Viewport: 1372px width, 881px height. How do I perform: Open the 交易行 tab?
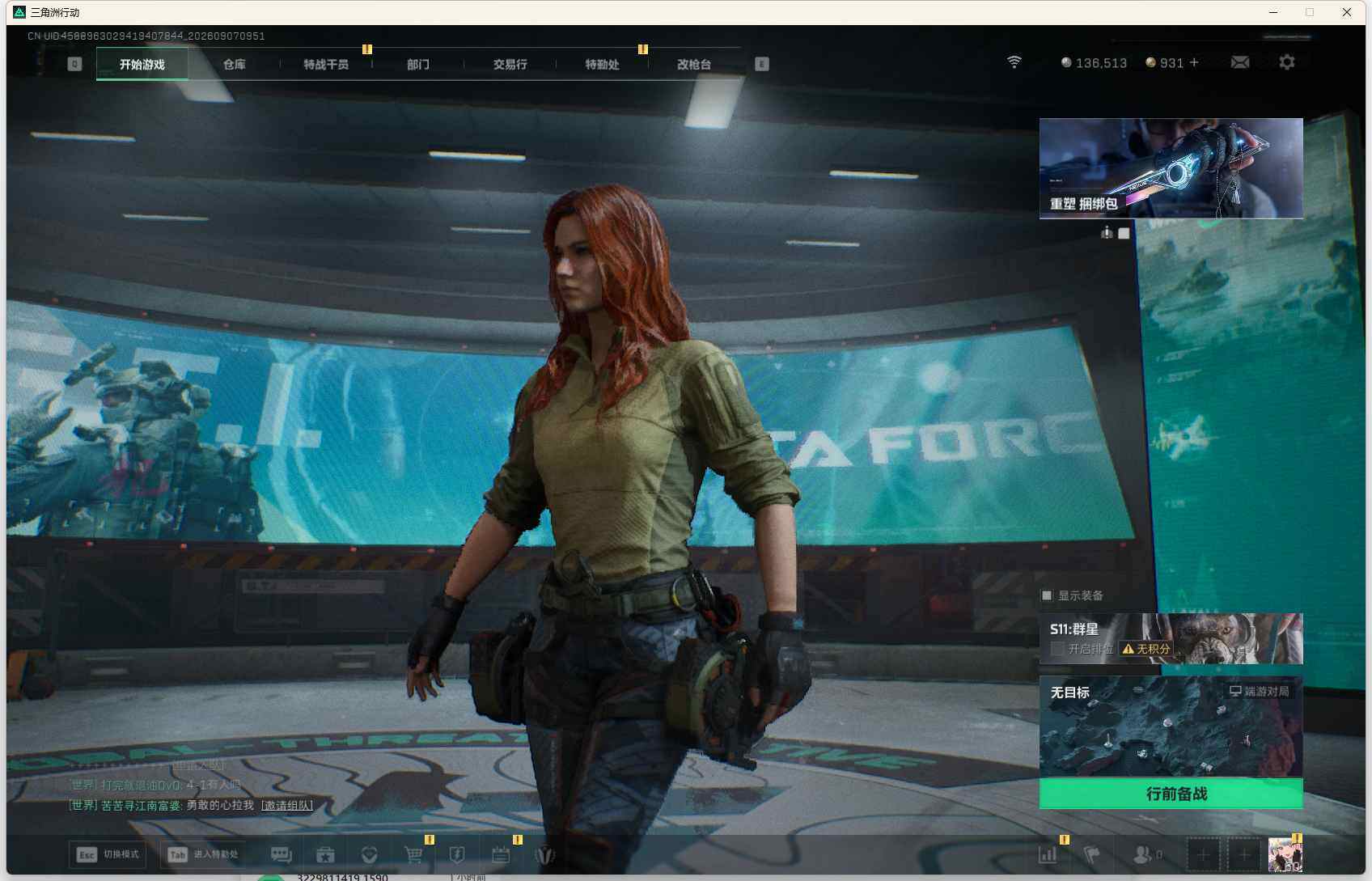[x=510, y=64]
